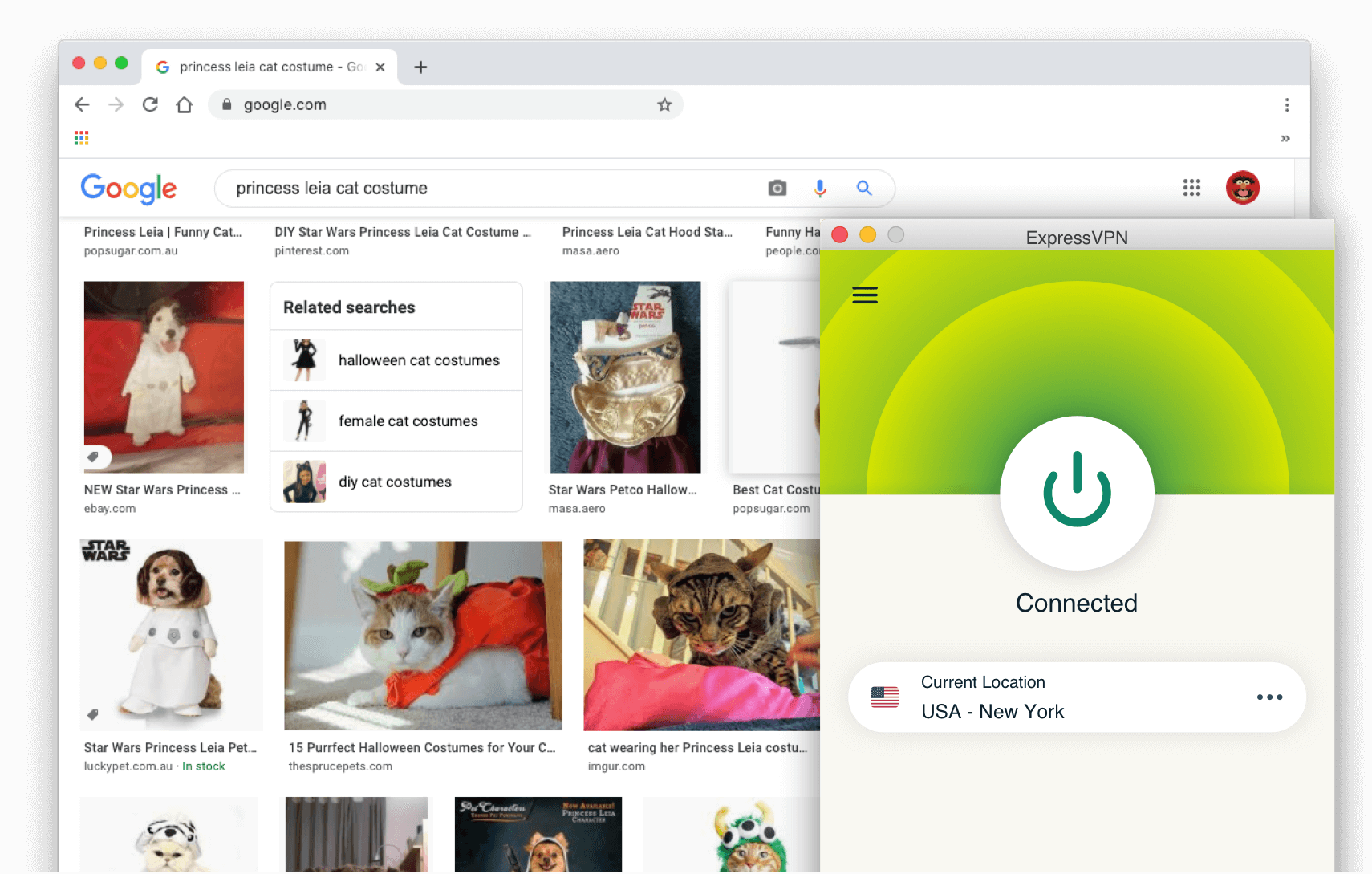Open location options via the three-dot icon

[x=1270, y=697]
